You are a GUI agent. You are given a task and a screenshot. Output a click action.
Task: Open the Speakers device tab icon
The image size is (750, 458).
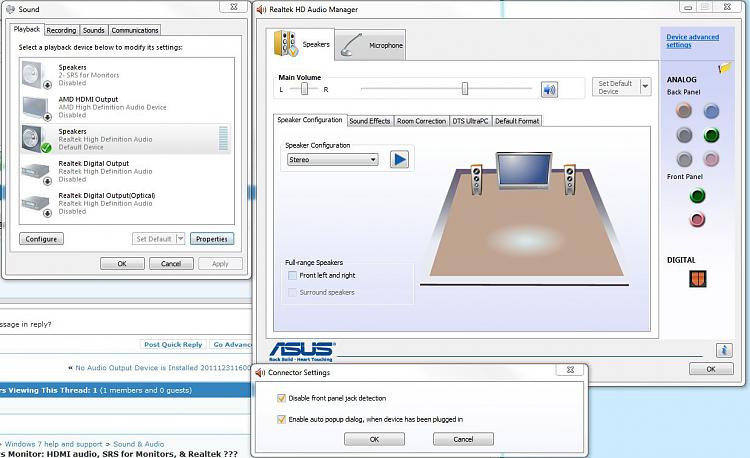[x=286, y=44]
